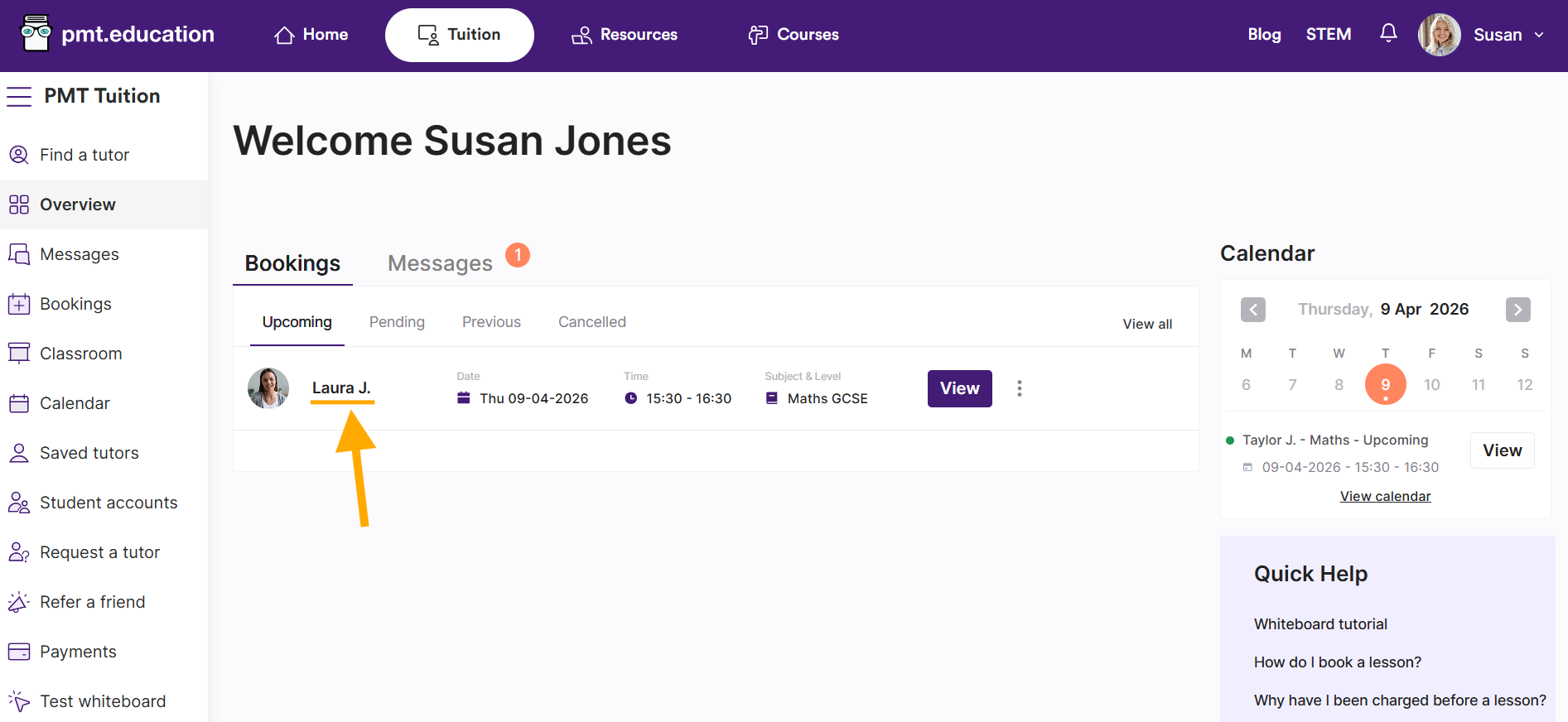Go to next calendar week arrow

tap(1517, 310)
